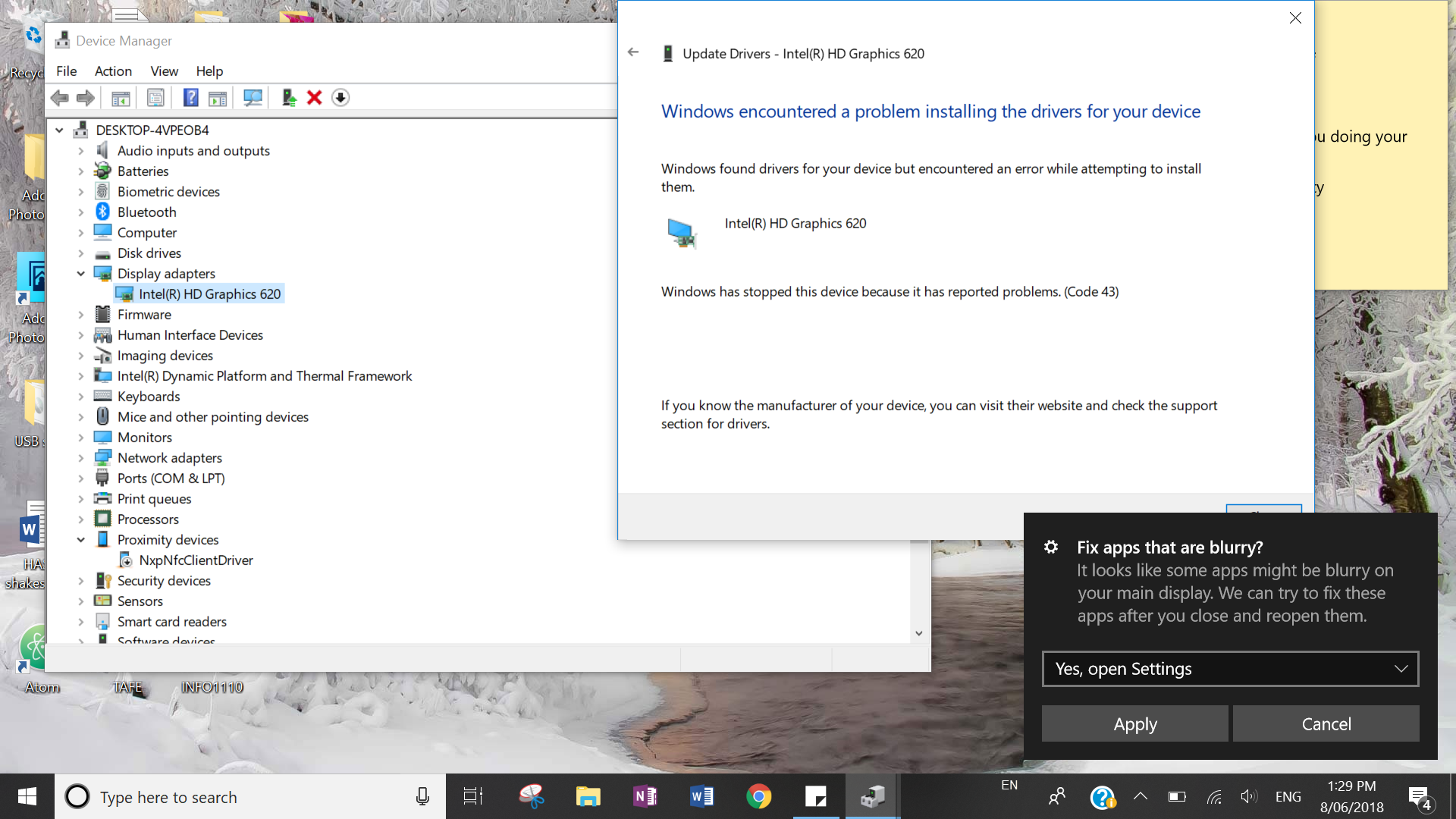Image resolution: width=1456 pixels, height=819 pixels.
Task: Click the Forward arrow in Device Manager toolbar
Action: pyautogui.click(x=86, y=98)
